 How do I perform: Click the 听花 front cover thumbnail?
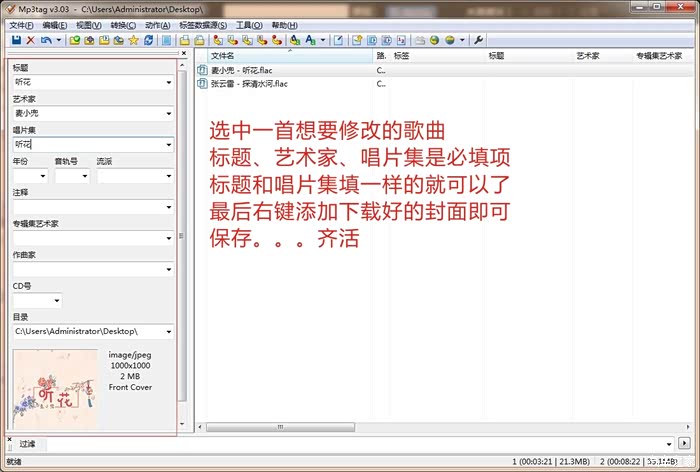pyautogui.click(x=55, y=390)
